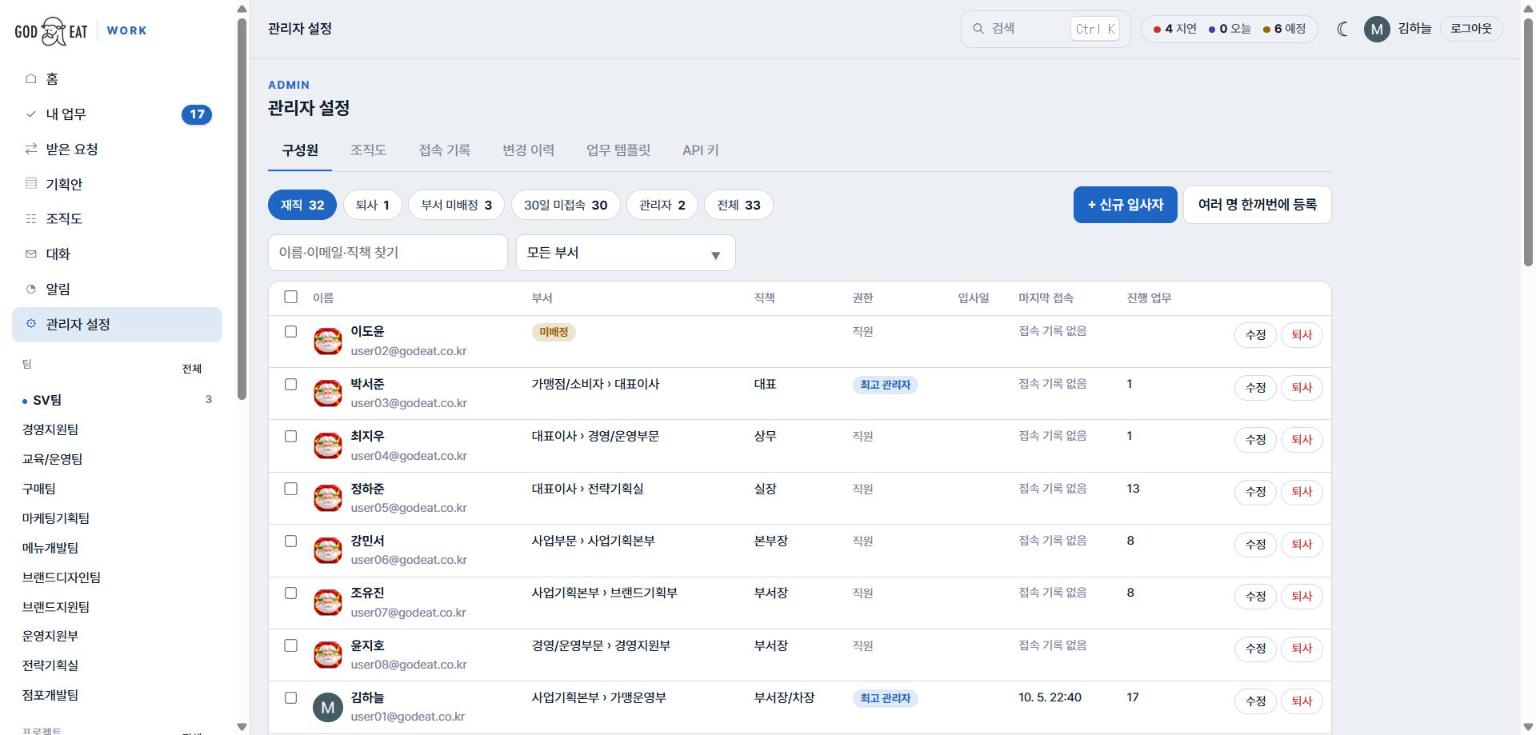
Task: Click the search magnifier icon
Action: pyautogui.click(x=978, y=29)
